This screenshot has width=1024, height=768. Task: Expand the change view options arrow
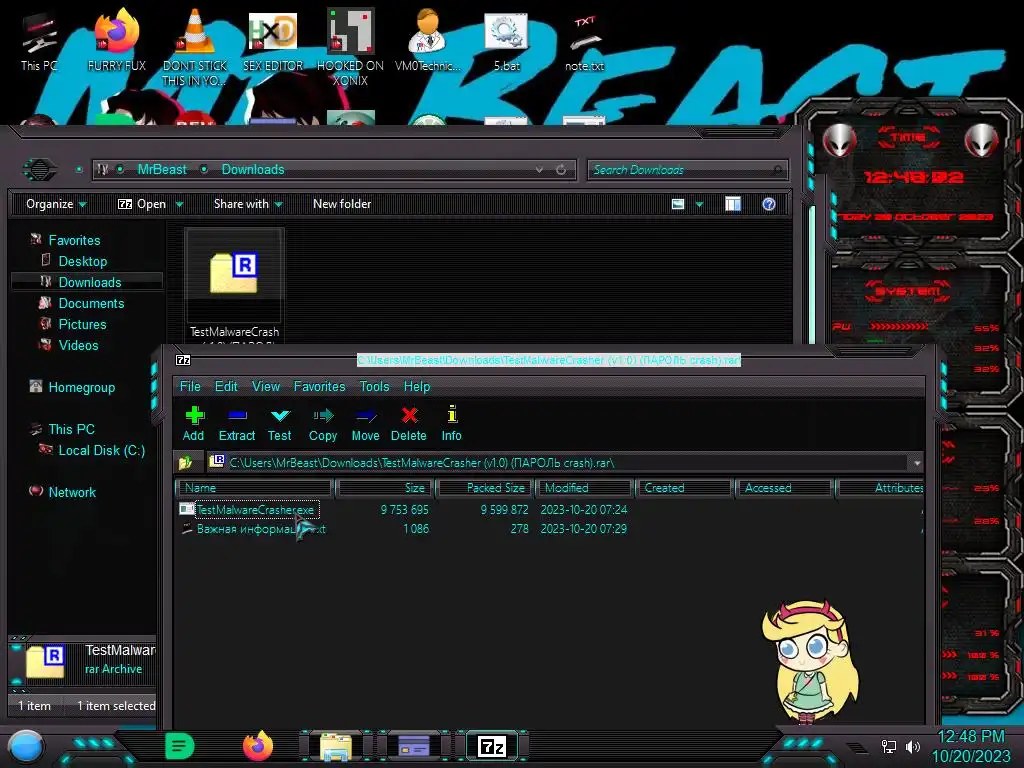tap(699, 204)
